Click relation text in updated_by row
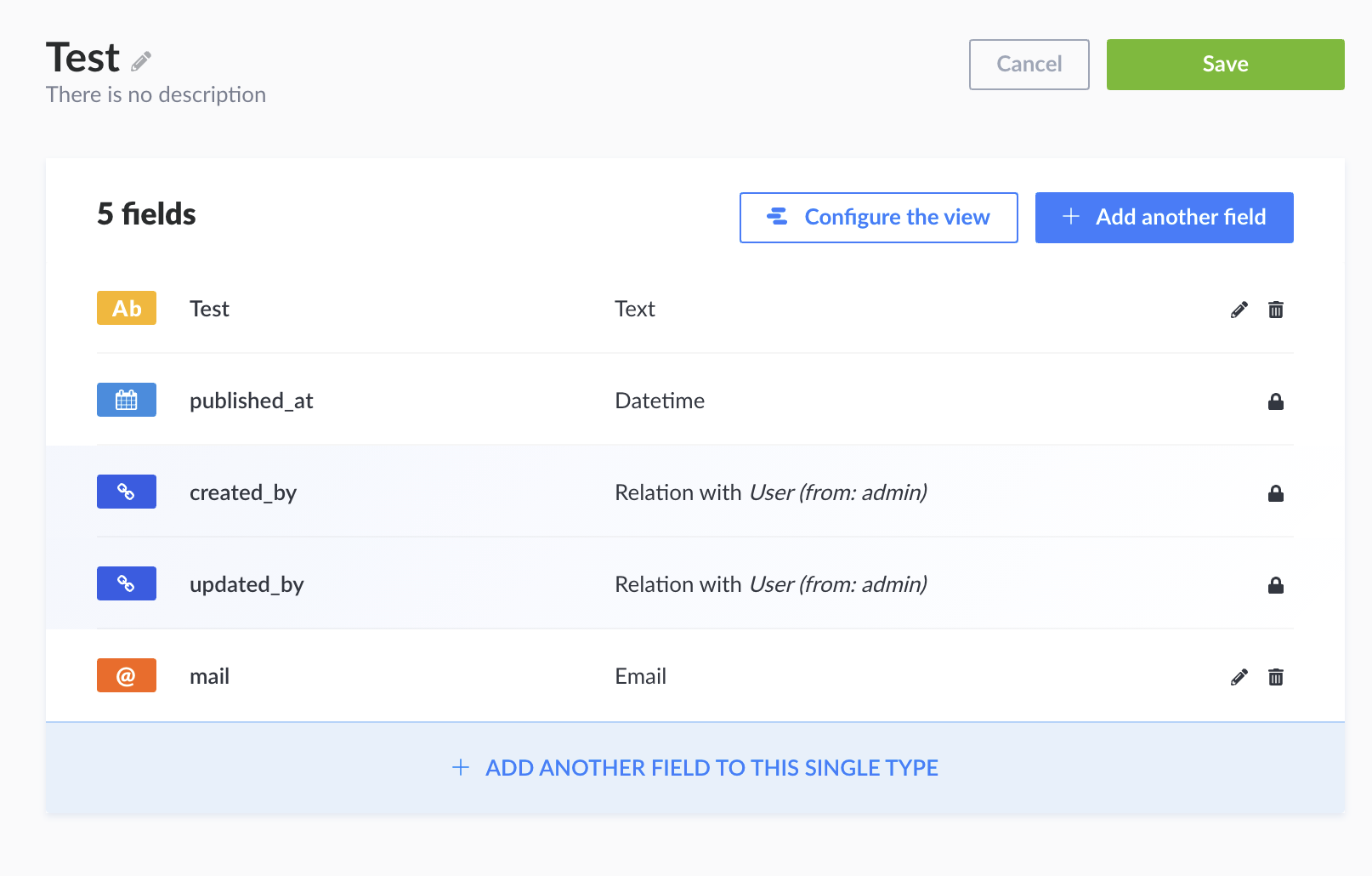This screenshot has width=1372, height=876. pyautogui.click(x=771, y=584)
